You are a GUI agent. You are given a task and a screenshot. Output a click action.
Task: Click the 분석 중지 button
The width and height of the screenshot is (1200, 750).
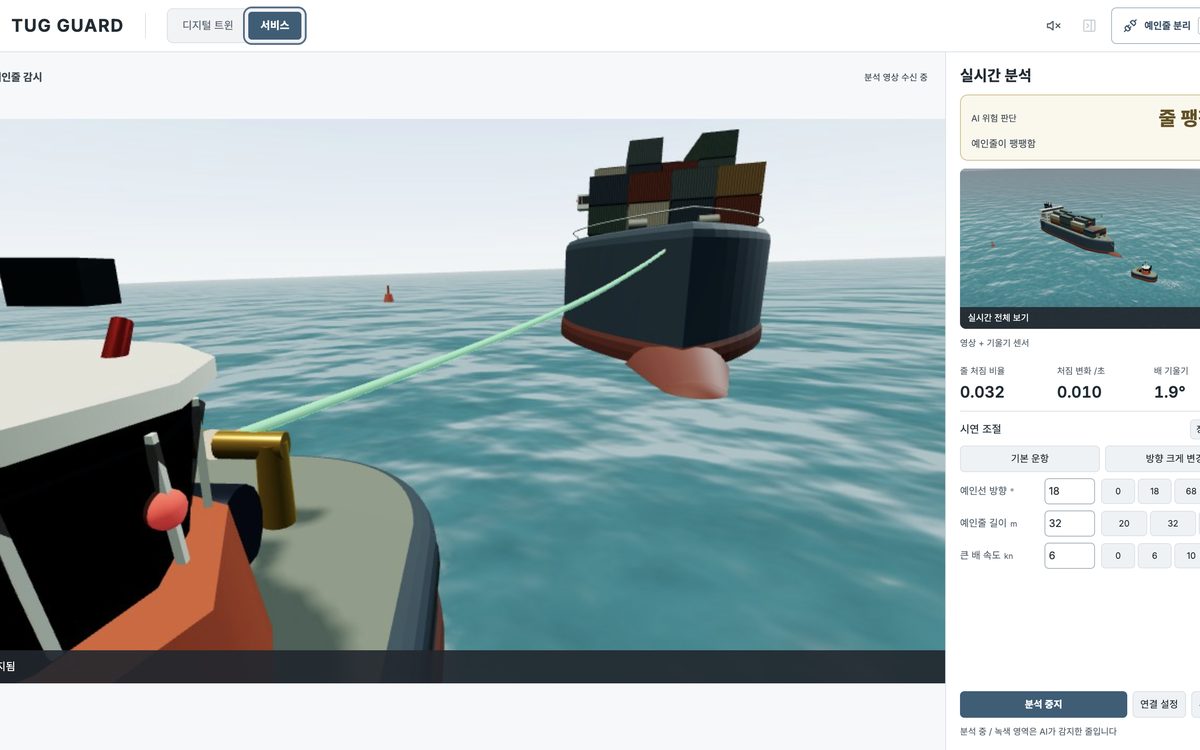[x=1043, y=704]
